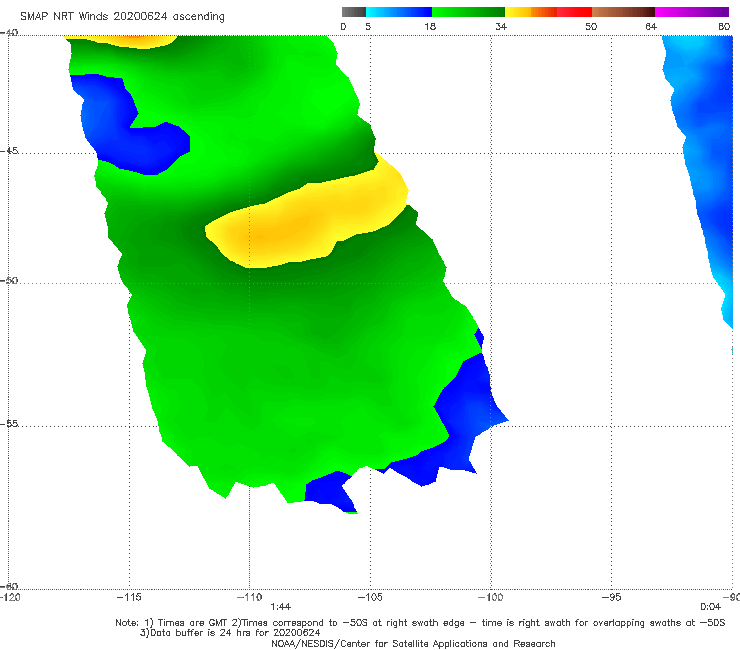Image resolution: width=740 pixels, height=650 pixels.
Task: Click the NOAA/NESDIS credit line
Action: [413, 643]
